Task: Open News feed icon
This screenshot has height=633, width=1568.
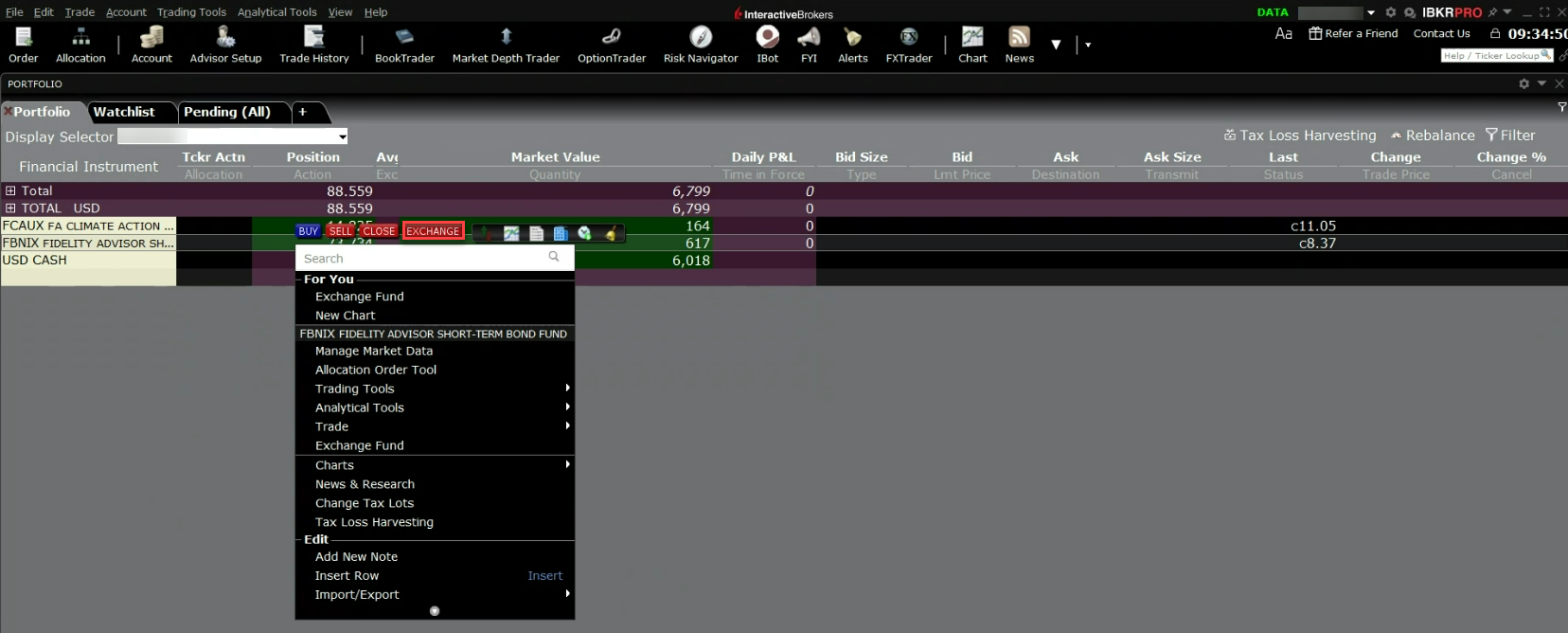Action: 1020,45
